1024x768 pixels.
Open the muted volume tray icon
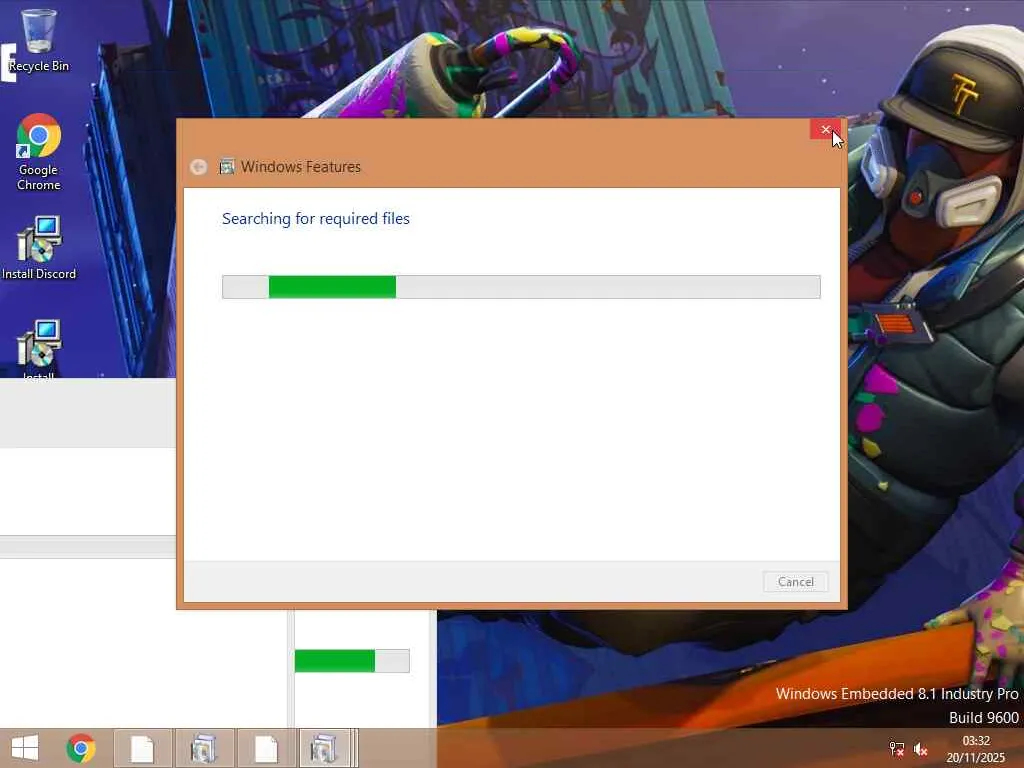921,749
